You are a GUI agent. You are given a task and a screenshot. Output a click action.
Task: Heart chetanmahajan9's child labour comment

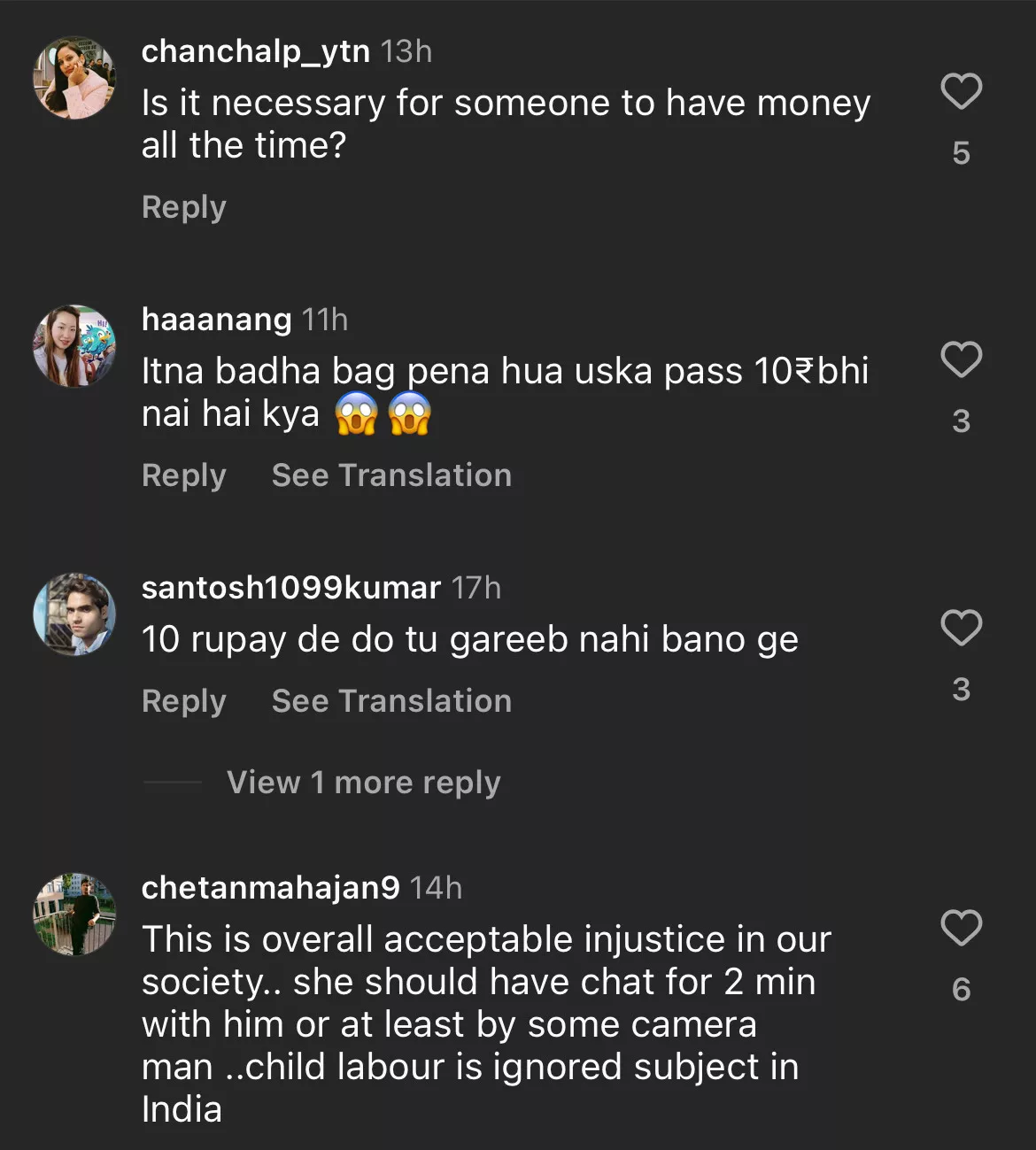coord(961,929)
